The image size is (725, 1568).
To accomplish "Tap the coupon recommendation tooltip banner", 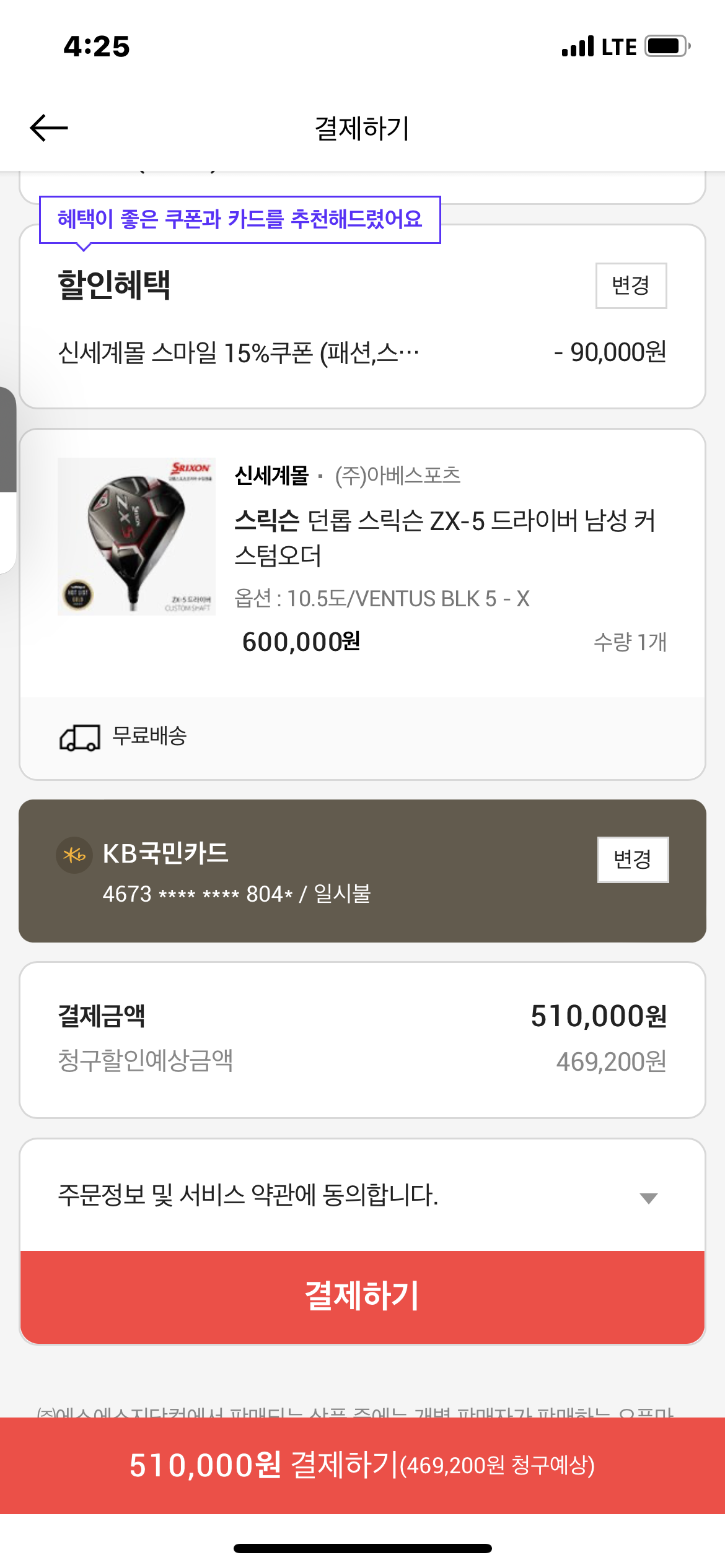I will pos(240,220).
